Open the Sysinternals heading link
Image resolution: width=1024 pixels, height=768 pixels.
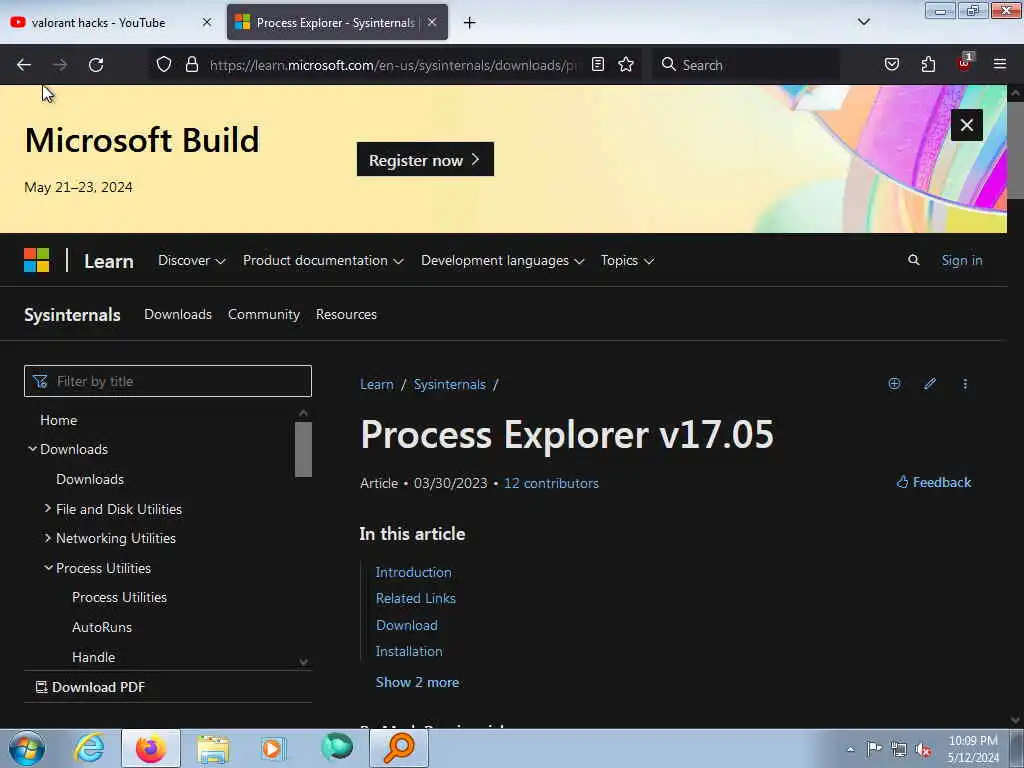point(72,315)
